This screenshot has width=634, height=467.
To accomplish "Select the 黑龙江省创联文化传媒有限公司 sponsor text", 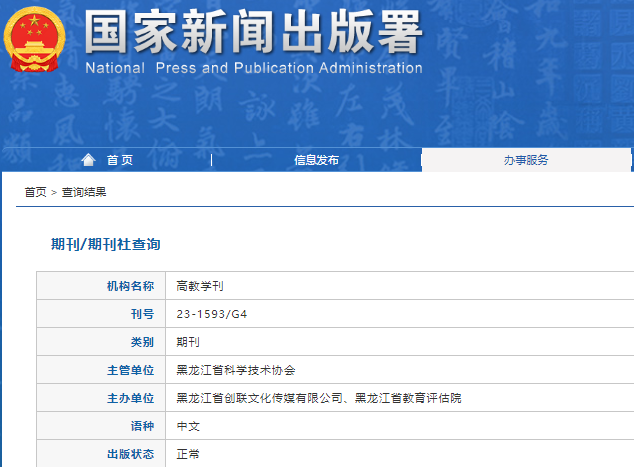I will coord(260,398).
